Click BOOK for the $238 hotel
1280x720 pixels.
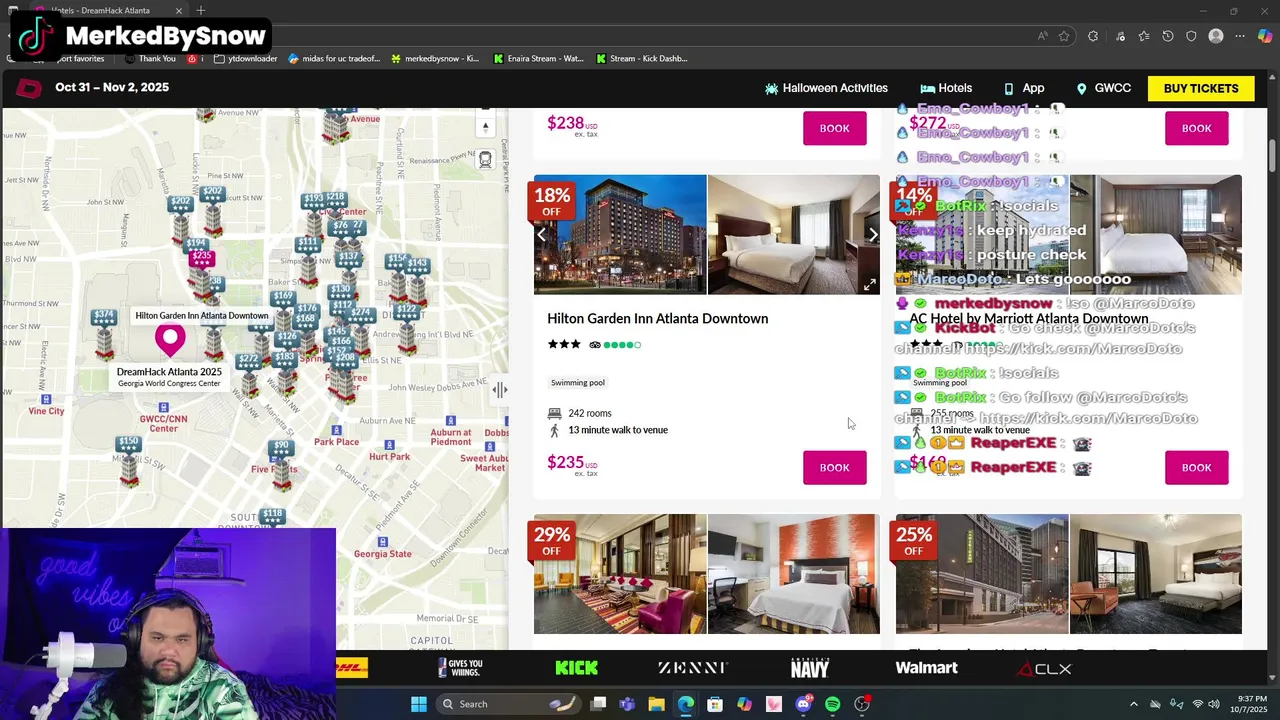tap(835, 128)
